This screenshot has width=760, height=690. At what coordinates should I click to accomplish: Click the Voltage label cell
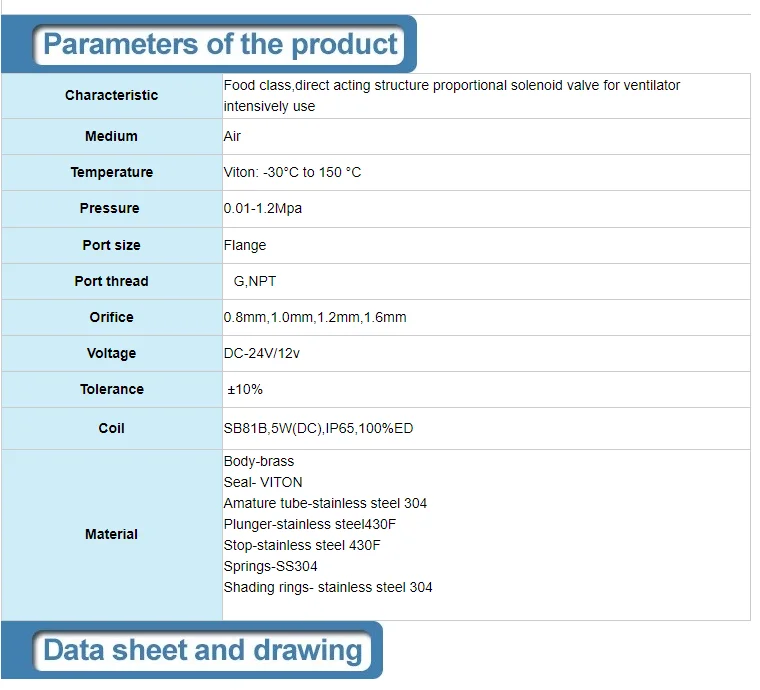click(111, 353)
